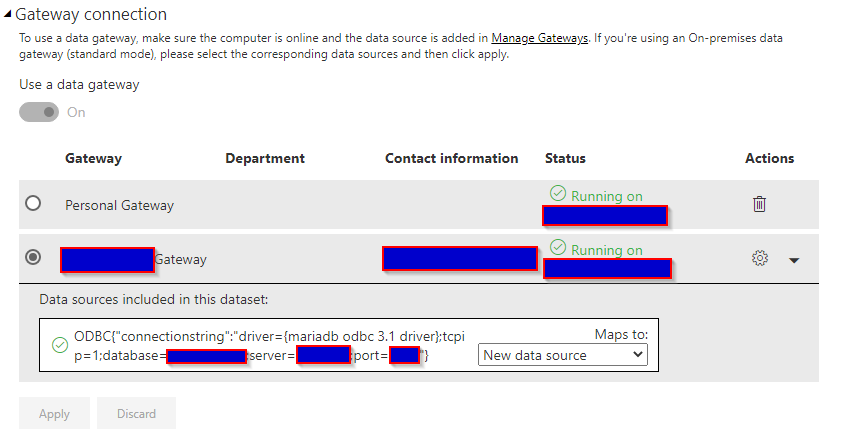Open the Manage Gateways link
Screen dimensions: 853x446
(539, 38)
